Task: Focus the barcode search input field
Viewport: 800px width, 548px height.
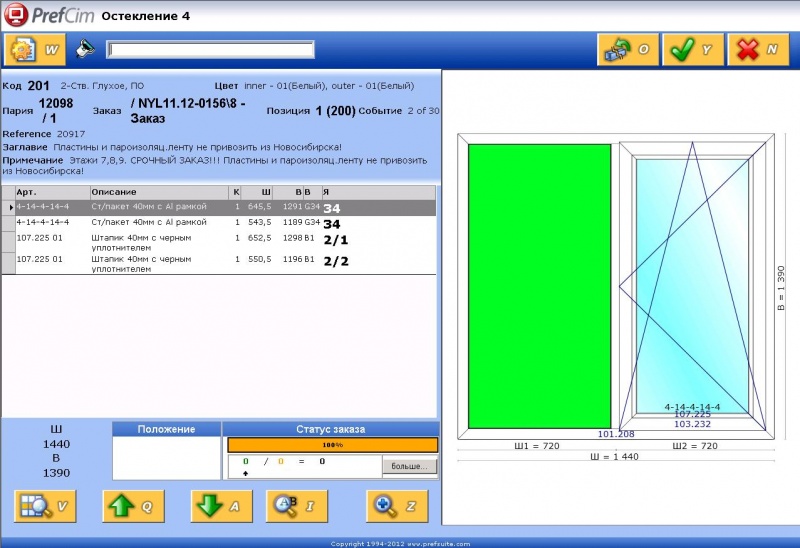Action: pyautogui.click(x=210, y=49)
